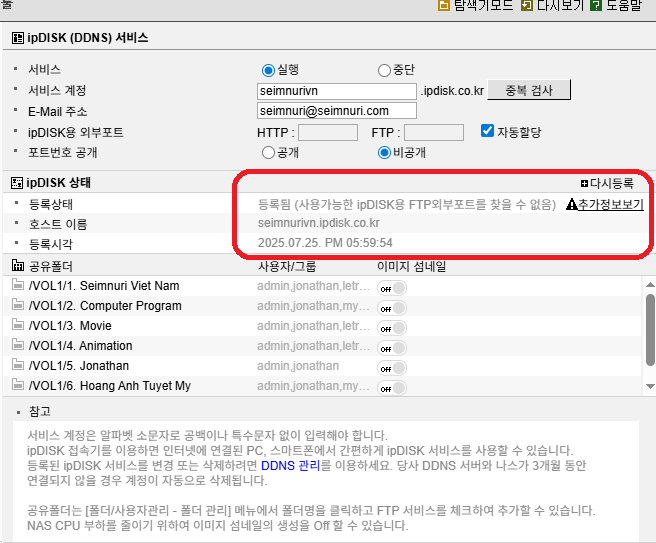This screenshot has width=656, height=543.
Task: Toggle thumbnail switch for Movie folder
Action: (392, 328)
